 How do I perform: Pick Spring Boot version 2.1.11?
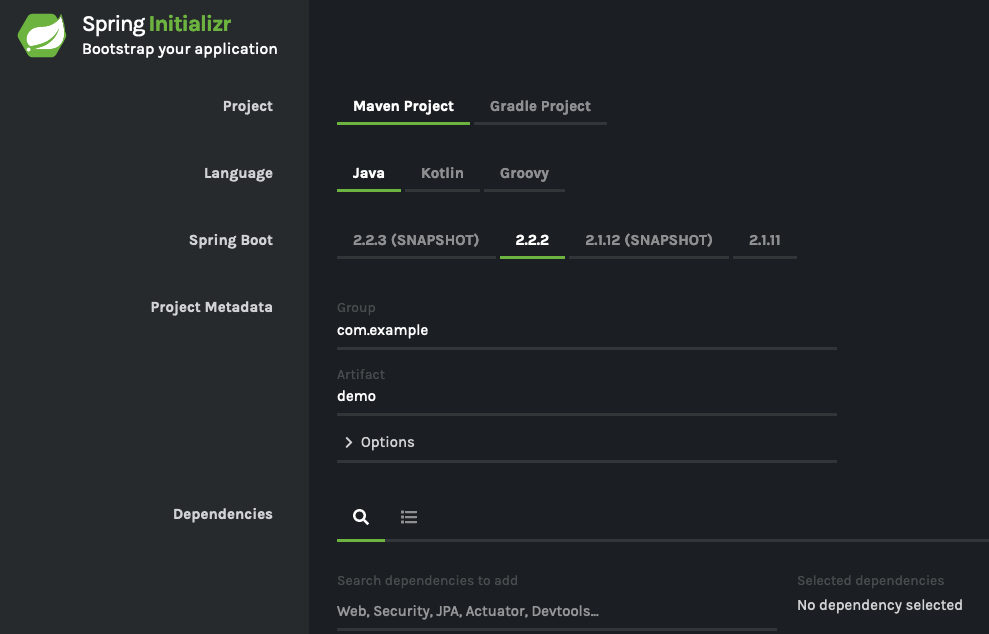[764, 240]
